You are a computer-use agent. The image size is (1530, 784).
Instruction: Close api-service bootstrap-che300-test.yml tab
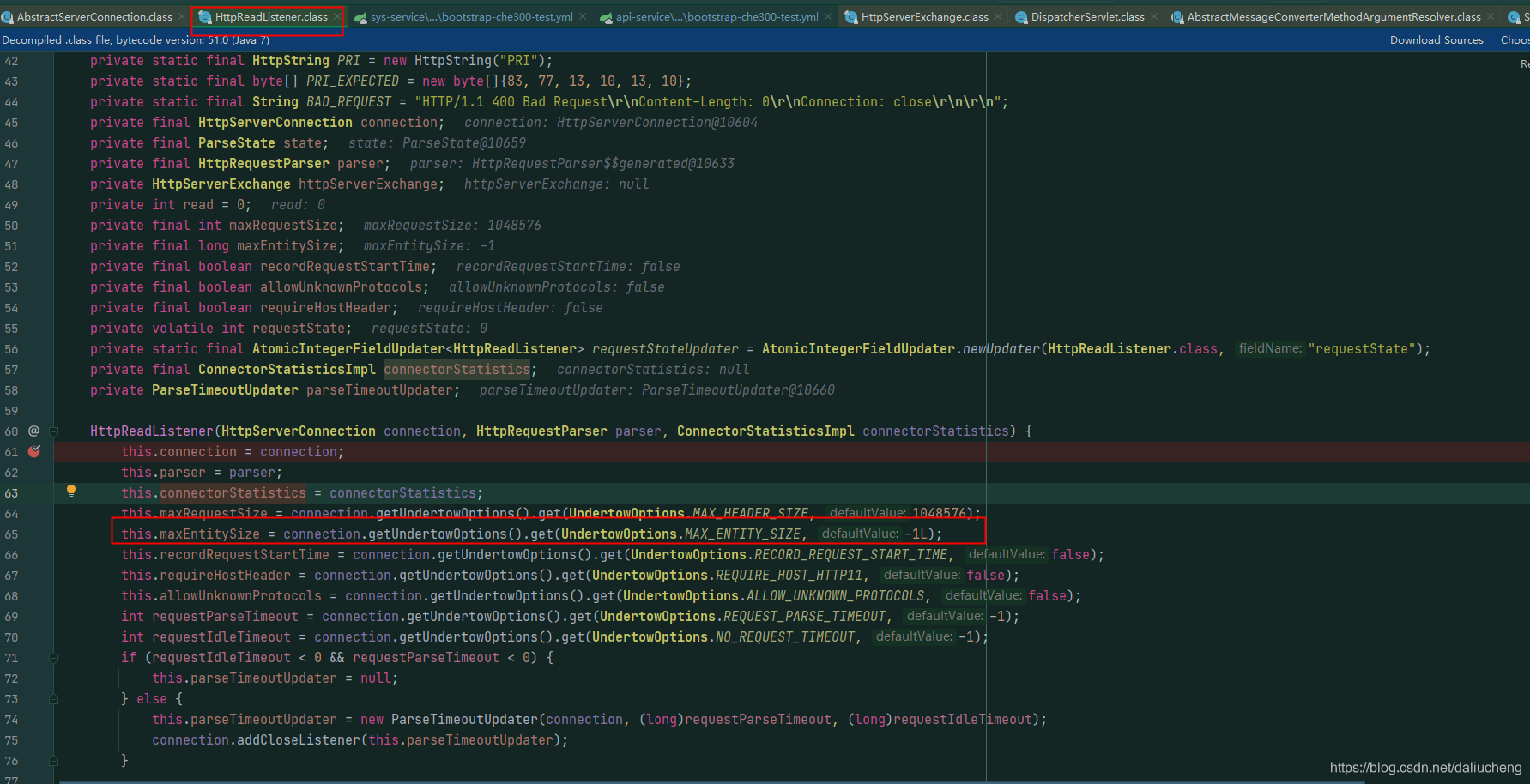[x=828, y=17]
